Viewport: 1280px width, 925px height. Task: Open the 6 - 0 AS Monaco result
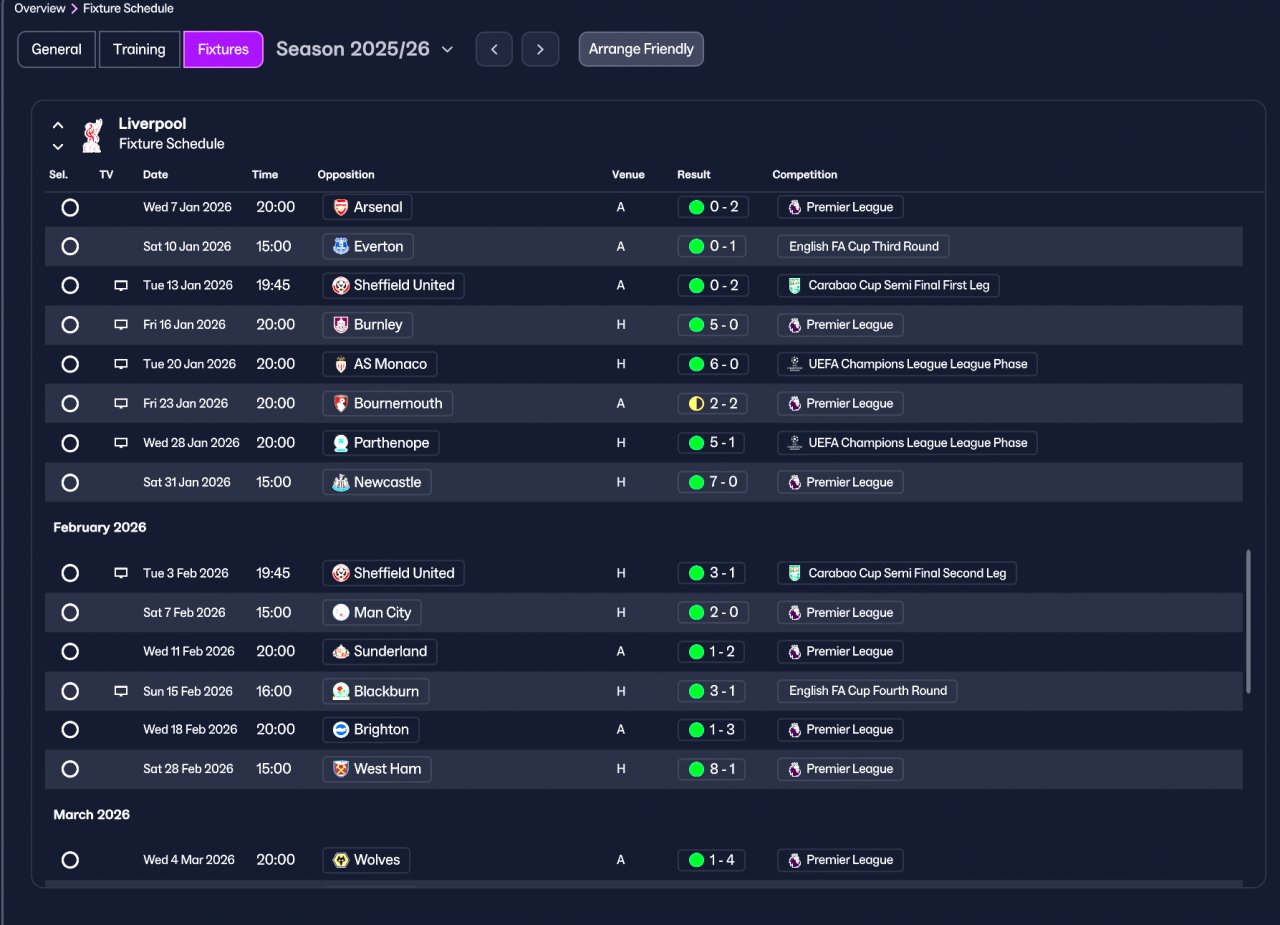pos(712,364)
